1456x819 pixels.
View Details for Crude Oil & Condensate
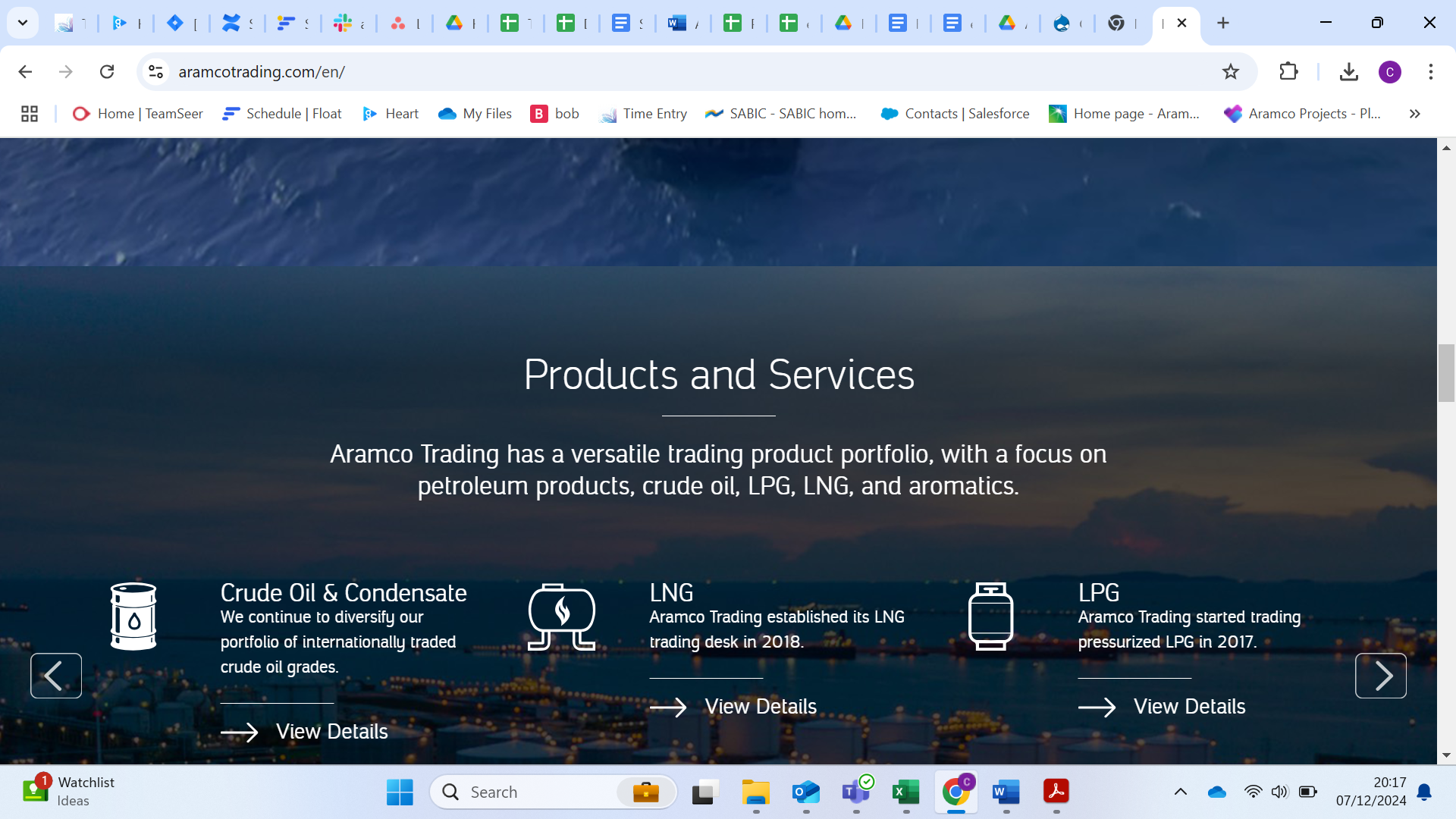click(304, 732)
